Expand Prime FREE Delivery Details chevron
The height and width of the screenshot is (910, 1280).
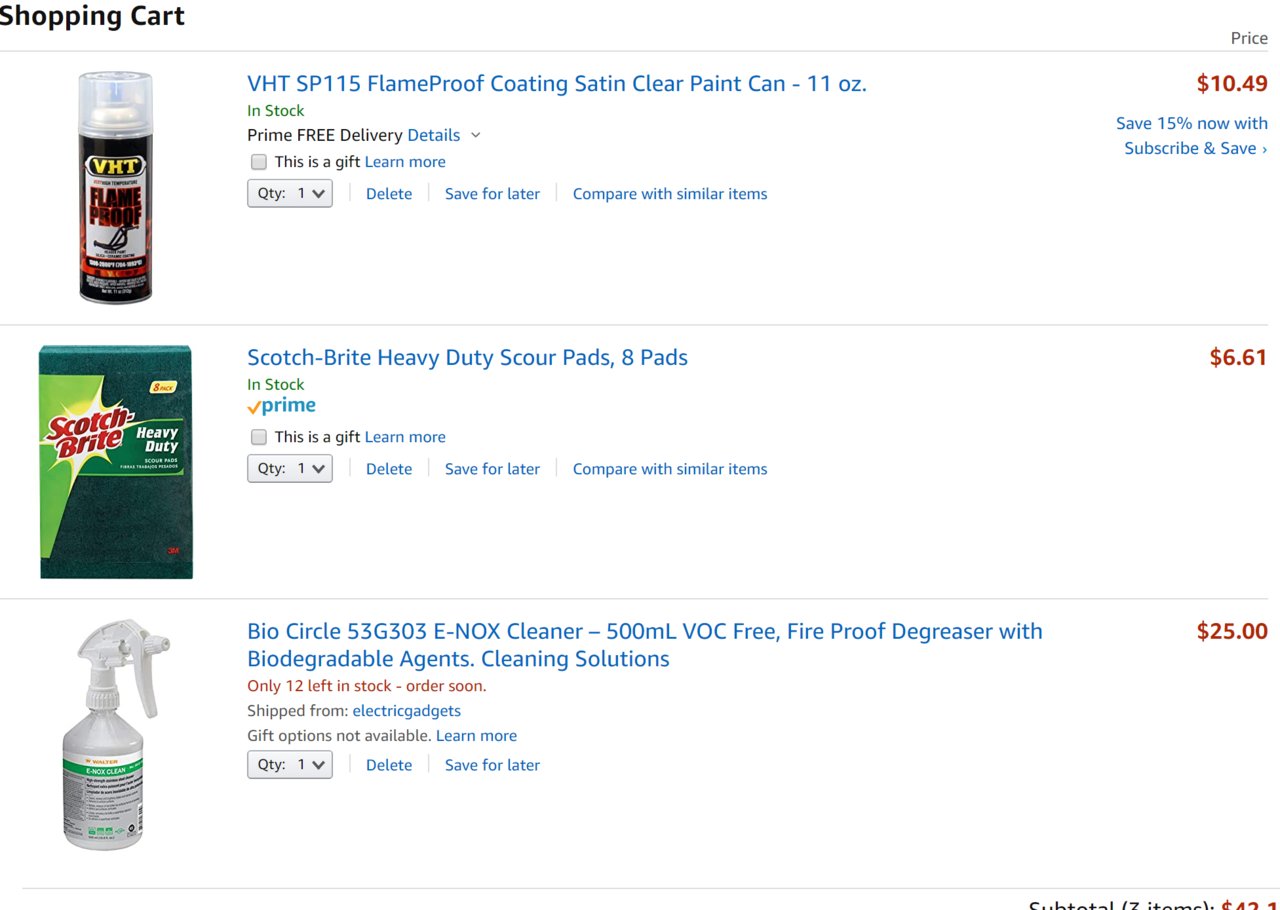click(x=476, y=135)
